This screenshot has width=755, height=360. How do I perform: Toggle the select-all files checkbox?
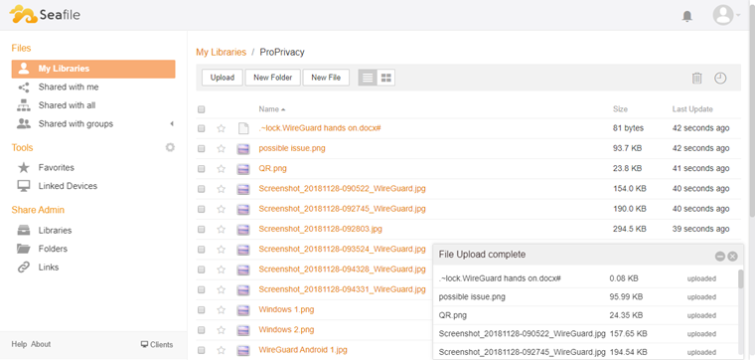[x=201, y=109]
